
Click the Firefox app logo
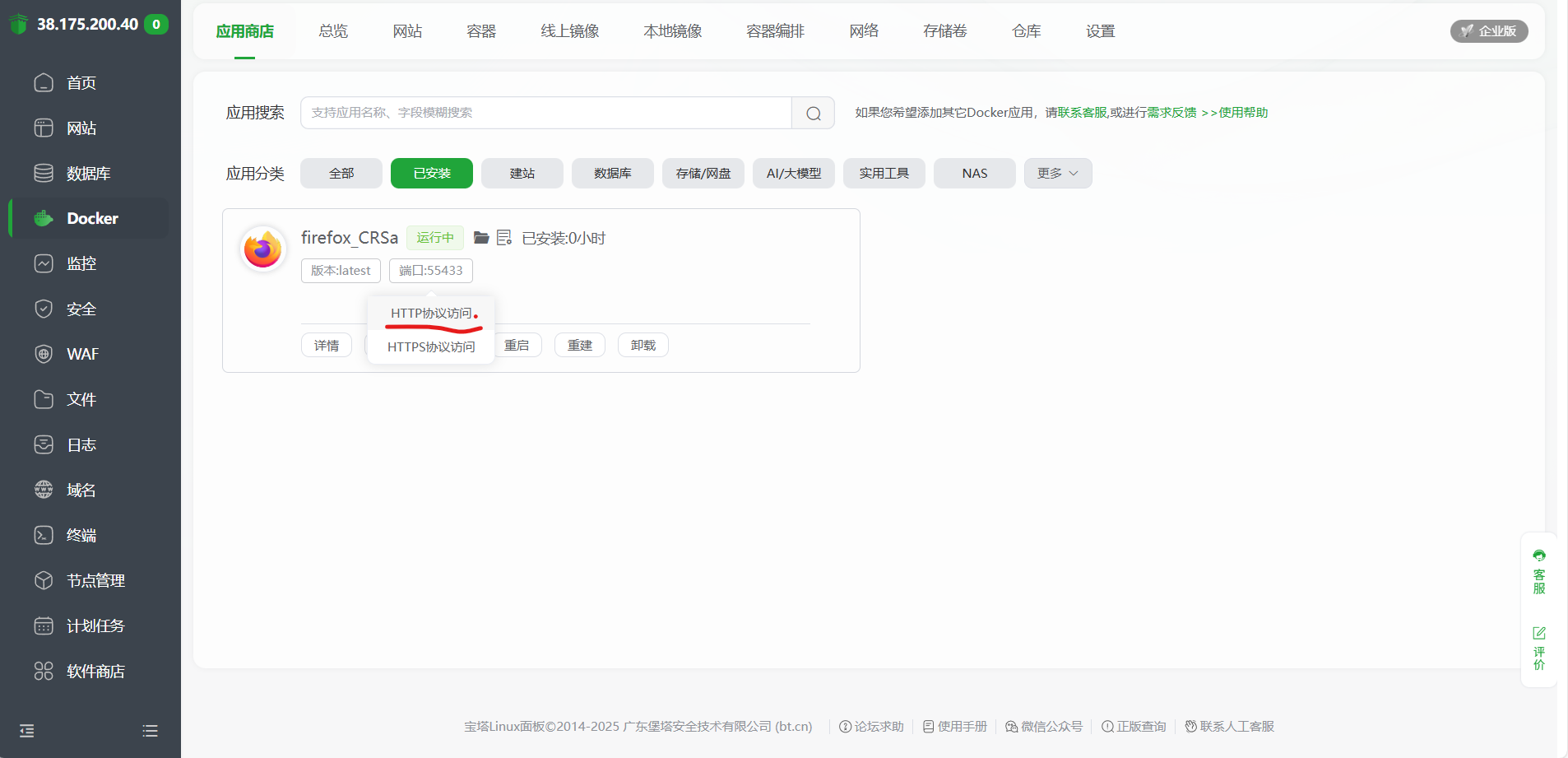[x=262, y=249]
